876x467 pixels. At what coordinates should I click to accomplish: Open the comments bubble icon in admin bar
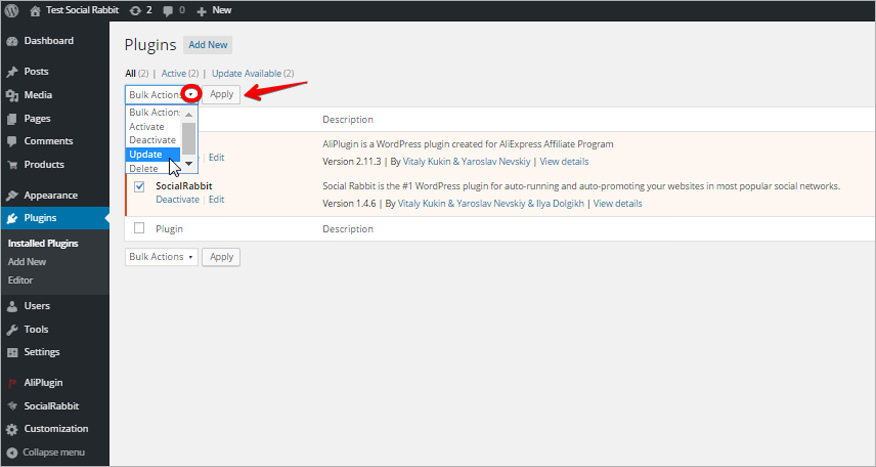[168, 11]
